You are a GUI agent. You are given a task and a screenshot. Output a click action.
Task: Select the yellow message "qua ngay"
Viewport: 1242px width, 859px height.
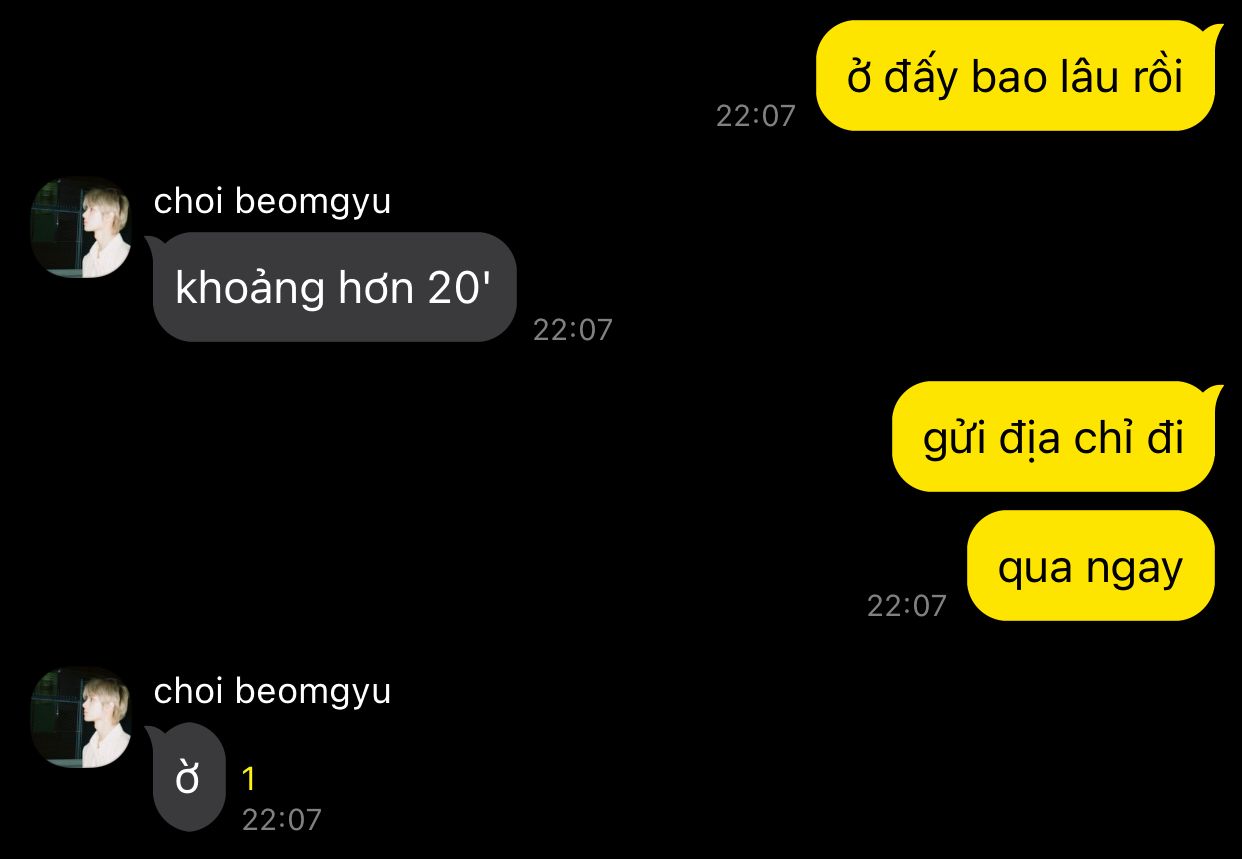tap(1091, 566)
